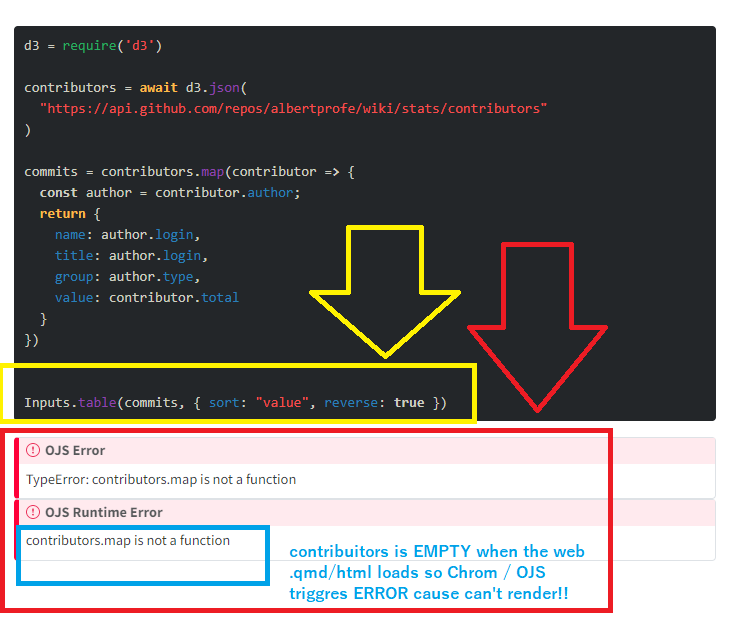Click the "value" sort string in Inputs.table
This screenshot has width=730, height=617.
click(x=282, y=402)
